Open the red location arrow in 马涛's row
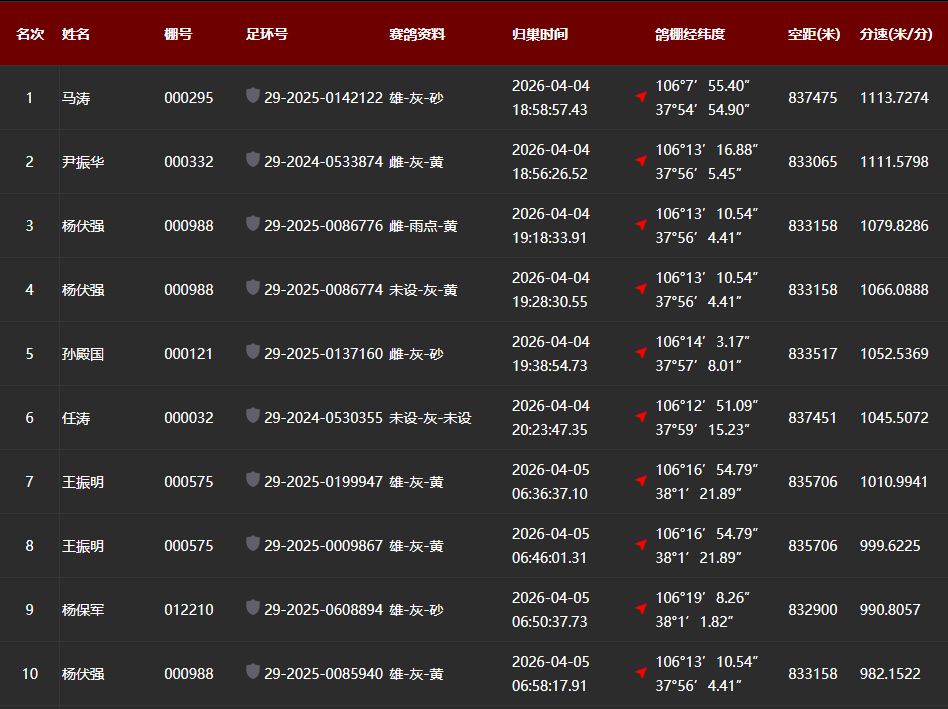The image size is (948, 709). (641, 97)
